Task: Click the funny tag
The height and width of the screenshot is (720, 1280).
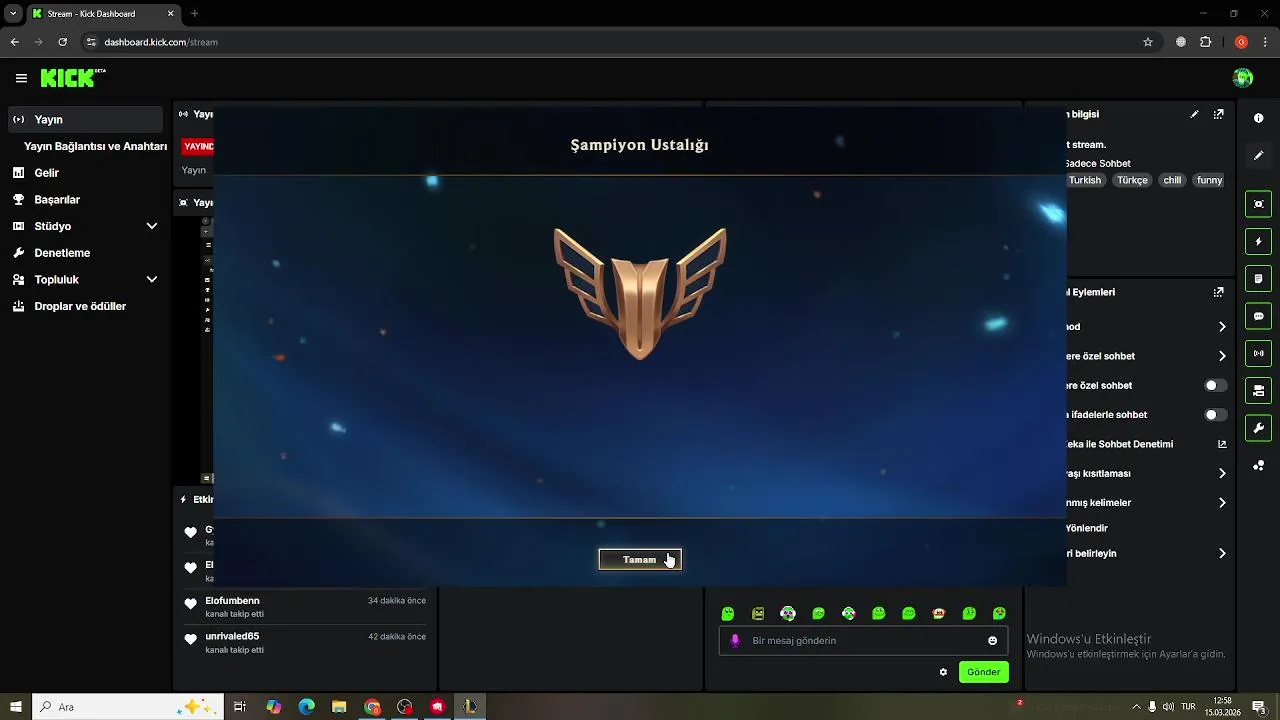Action: click(x=1210, y=180)
